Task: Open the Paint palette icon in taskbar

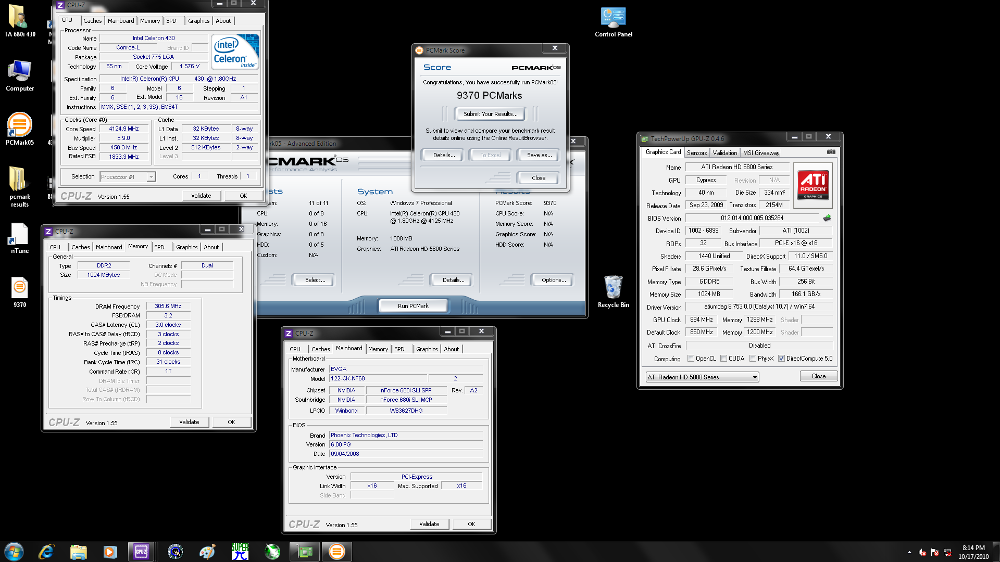Action: click(207, 551)
